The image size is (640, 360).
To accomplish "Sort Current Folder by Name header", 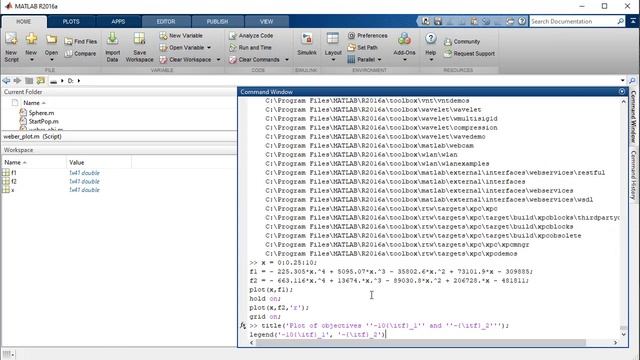I will pyautogui.click(x=34, y=103).
